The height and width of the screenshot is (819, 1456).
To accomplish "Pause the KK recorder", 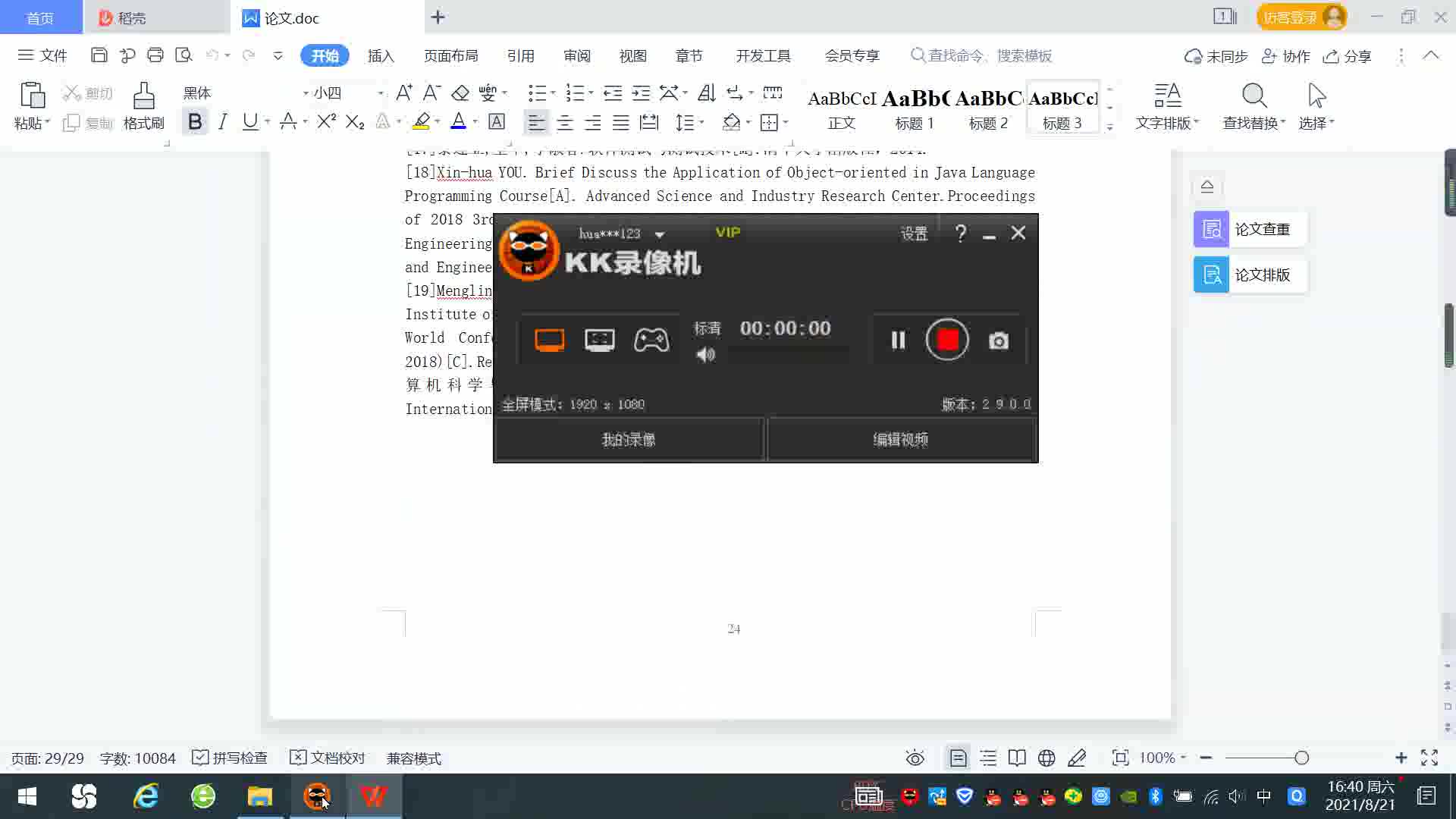I will tap(898, 340).
